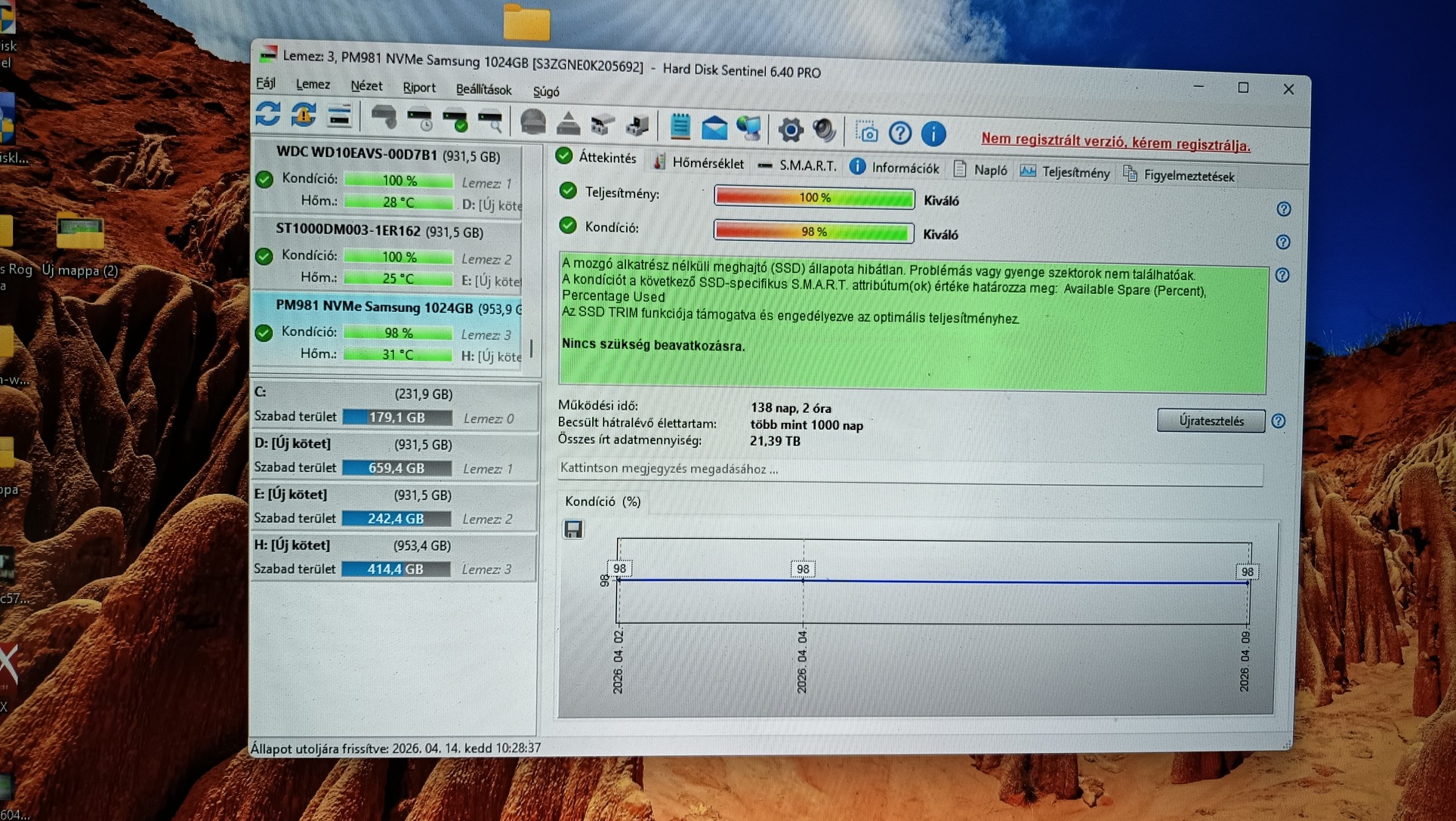Viewport: 1456px width, 821px height.
Task: Click the blue info circle toolbar icon
Action: pos(933,134)
